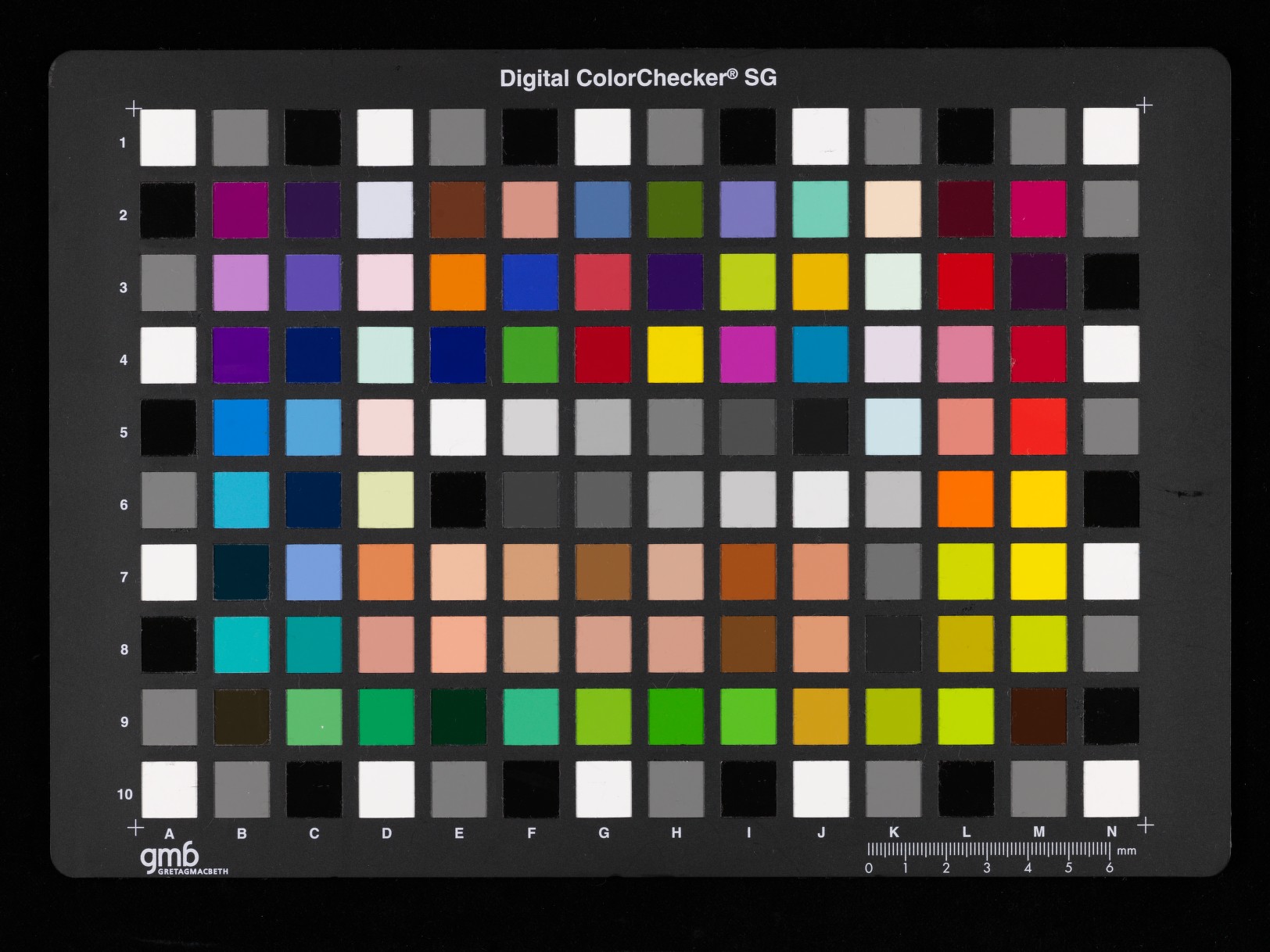
Task: Select the dark forest green patch at E9
Action: [458, 717]
